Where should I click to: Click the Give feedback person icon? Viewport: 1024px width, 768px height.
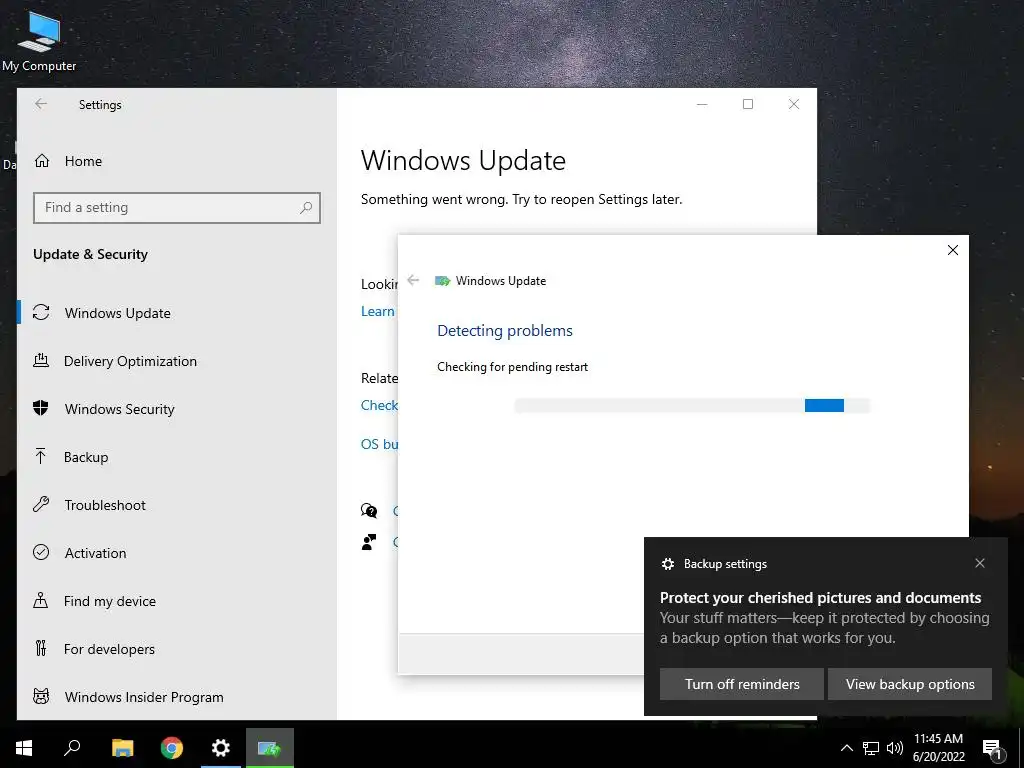point(369,542)
